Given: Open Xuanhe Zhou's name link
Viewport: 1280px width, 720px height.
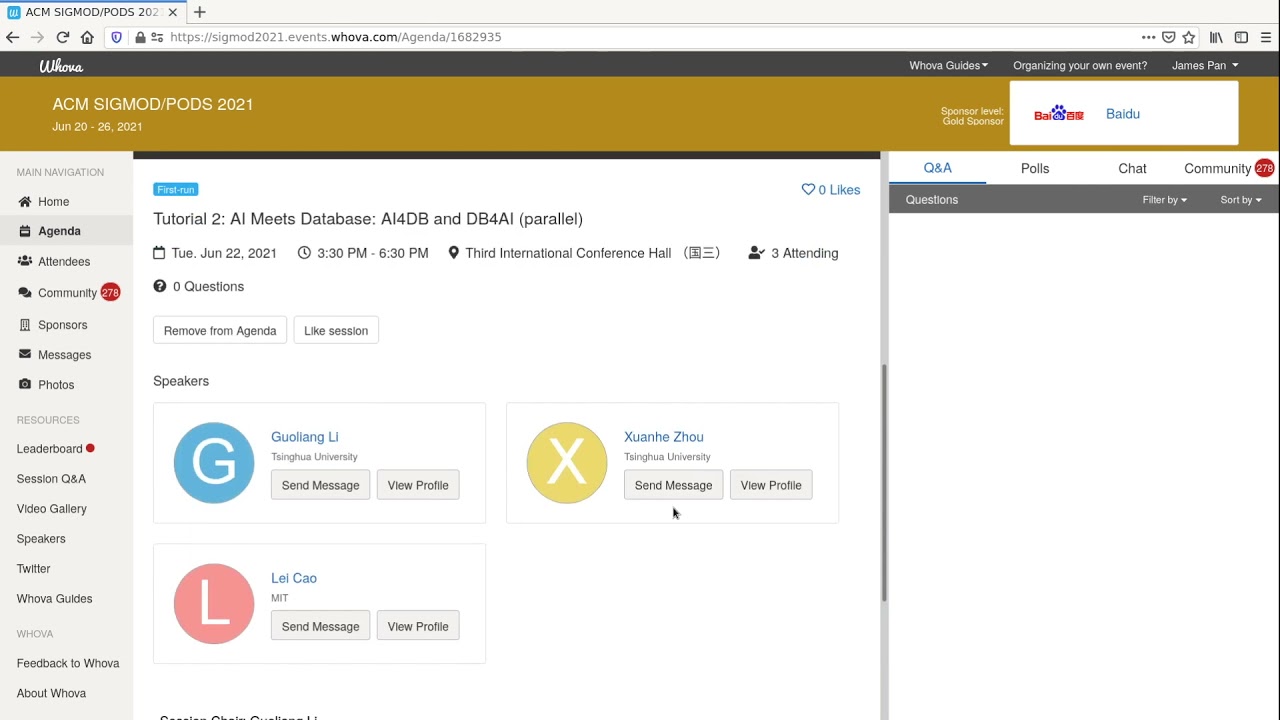Looking at the screenshot, I should click(x=664, y=437).
